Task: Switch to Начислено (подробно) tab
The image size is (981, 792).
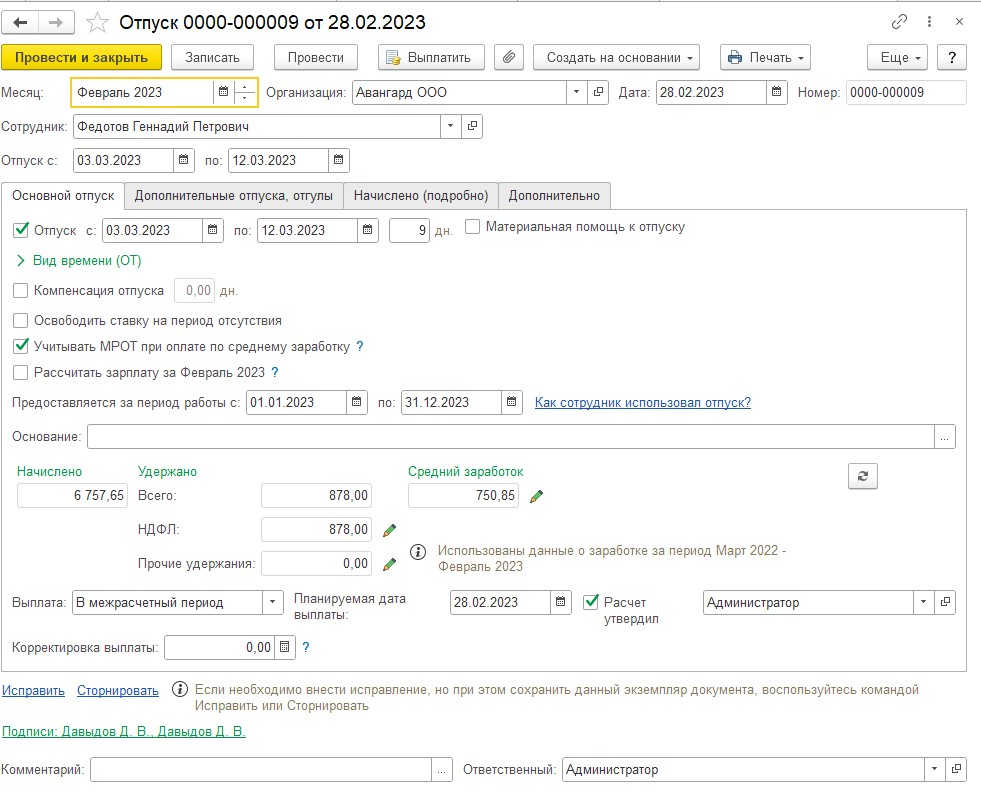Action: (421, 196)
